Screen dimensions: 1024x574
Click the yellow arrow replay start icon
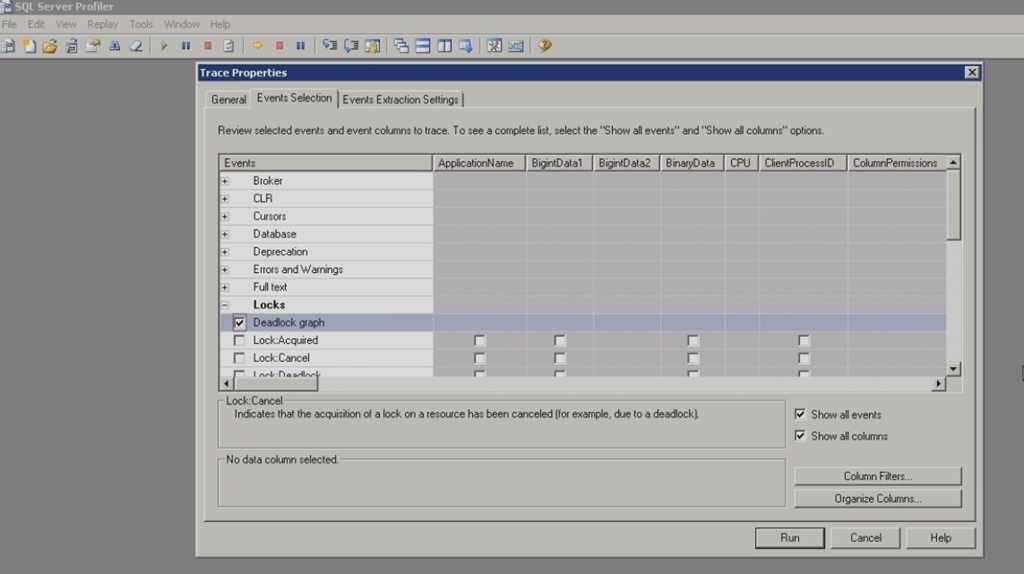pos(257,46)
